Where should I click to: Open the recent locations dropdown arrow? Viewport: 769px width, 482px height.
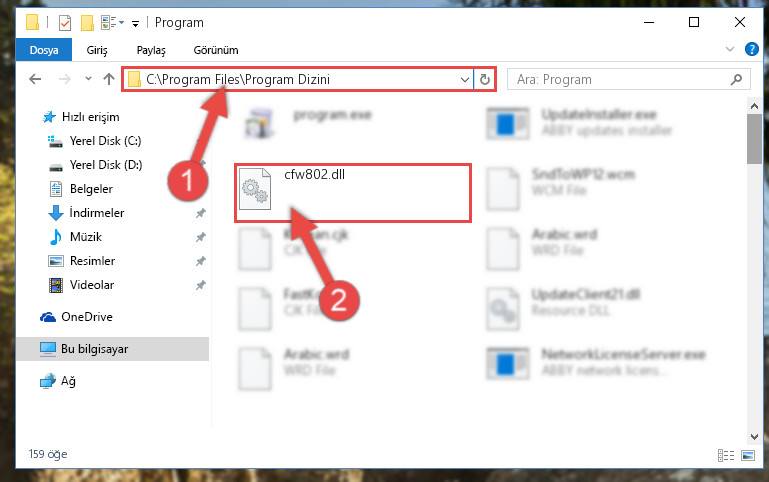coord(88,78)
